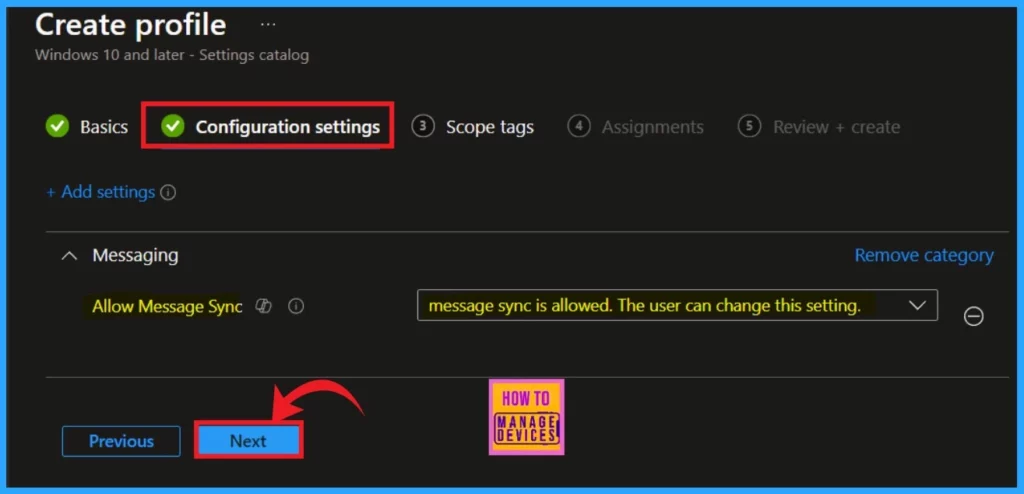Click the step 5 circle for Review + create
This screenshot has height=494, width=1024.
[x=749, y=126]
